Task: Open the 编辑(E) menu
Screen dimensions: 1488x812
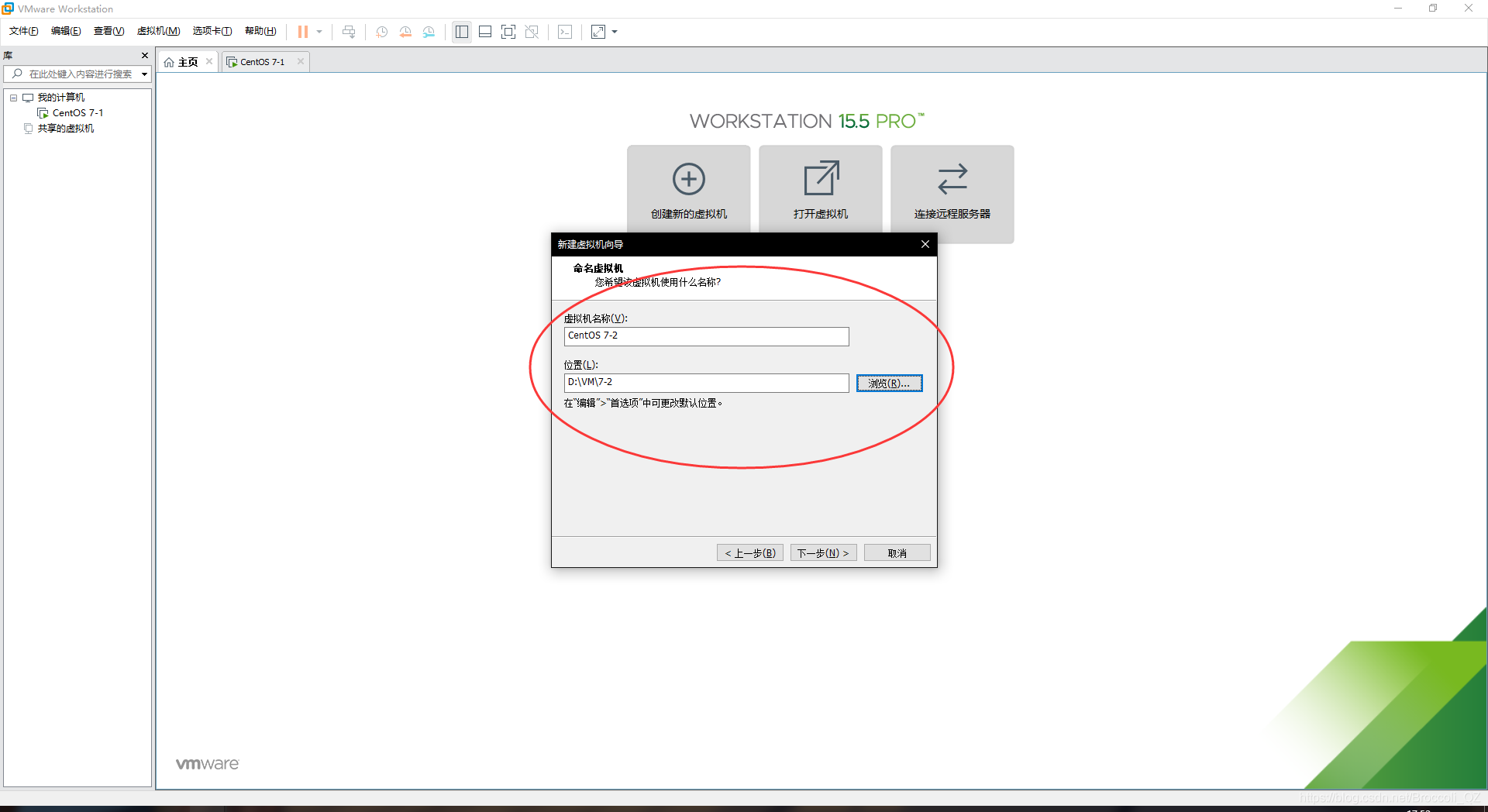Action: (66, 31)
